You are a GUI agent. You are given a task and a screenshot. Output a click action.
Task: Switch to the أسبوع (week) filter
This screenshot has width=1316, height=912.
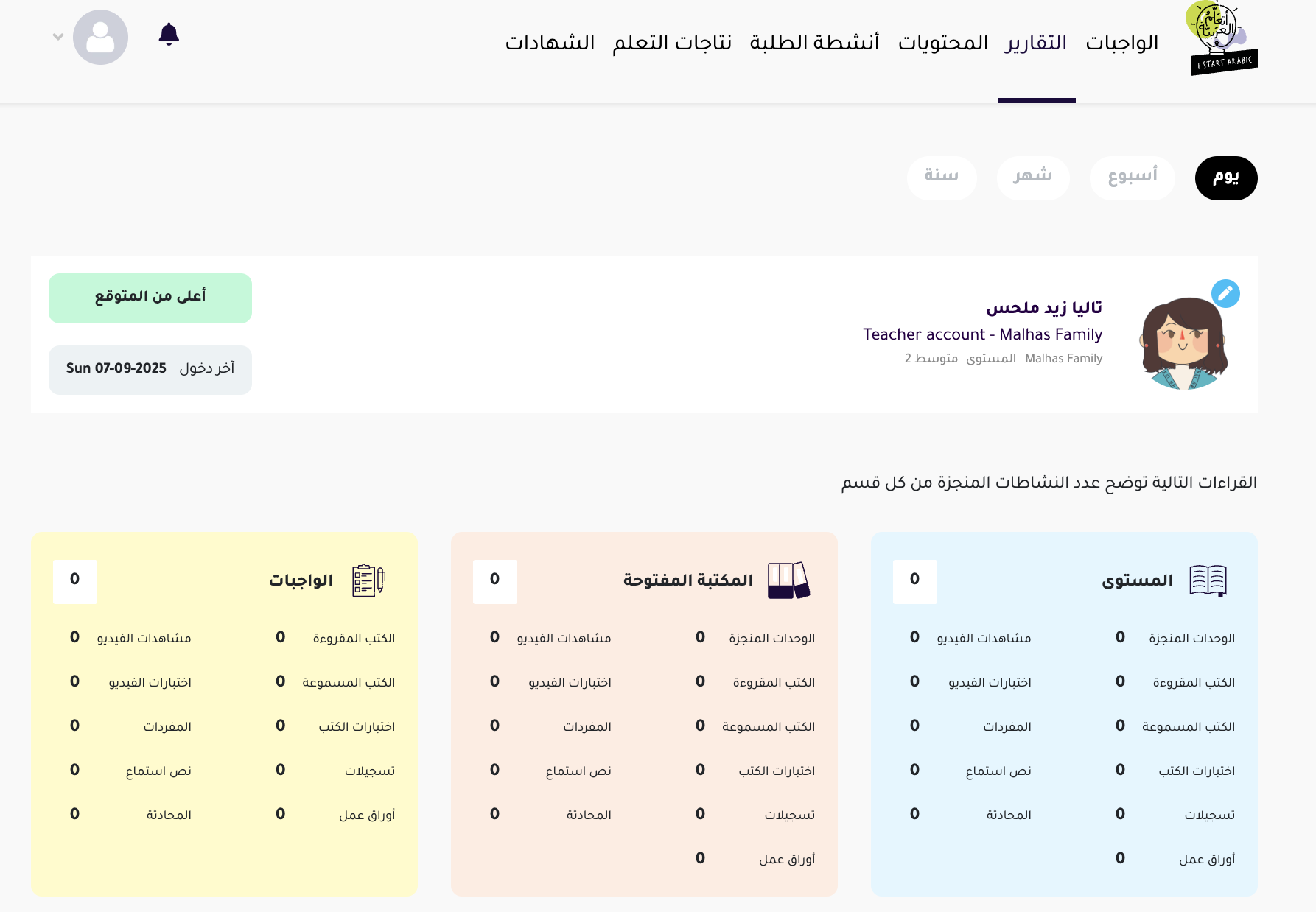pos(1132,178)
